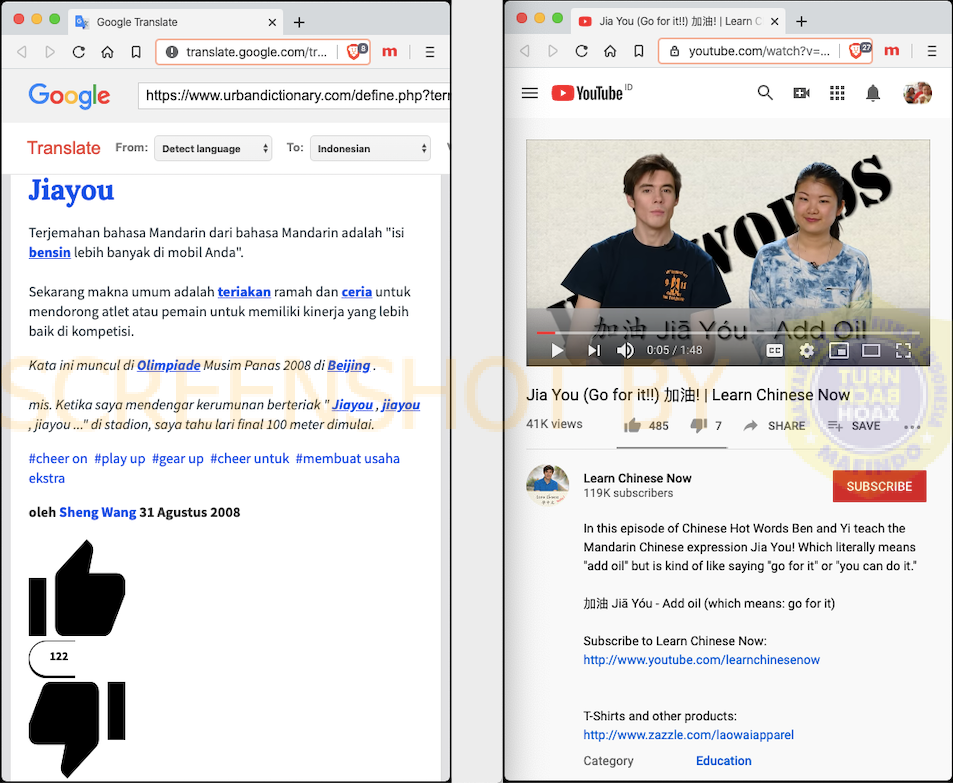The height and width of the screenshot is (783, 953).
Task: Open Brave Shields in the YouTube window
Action: [x=859, y=50]
